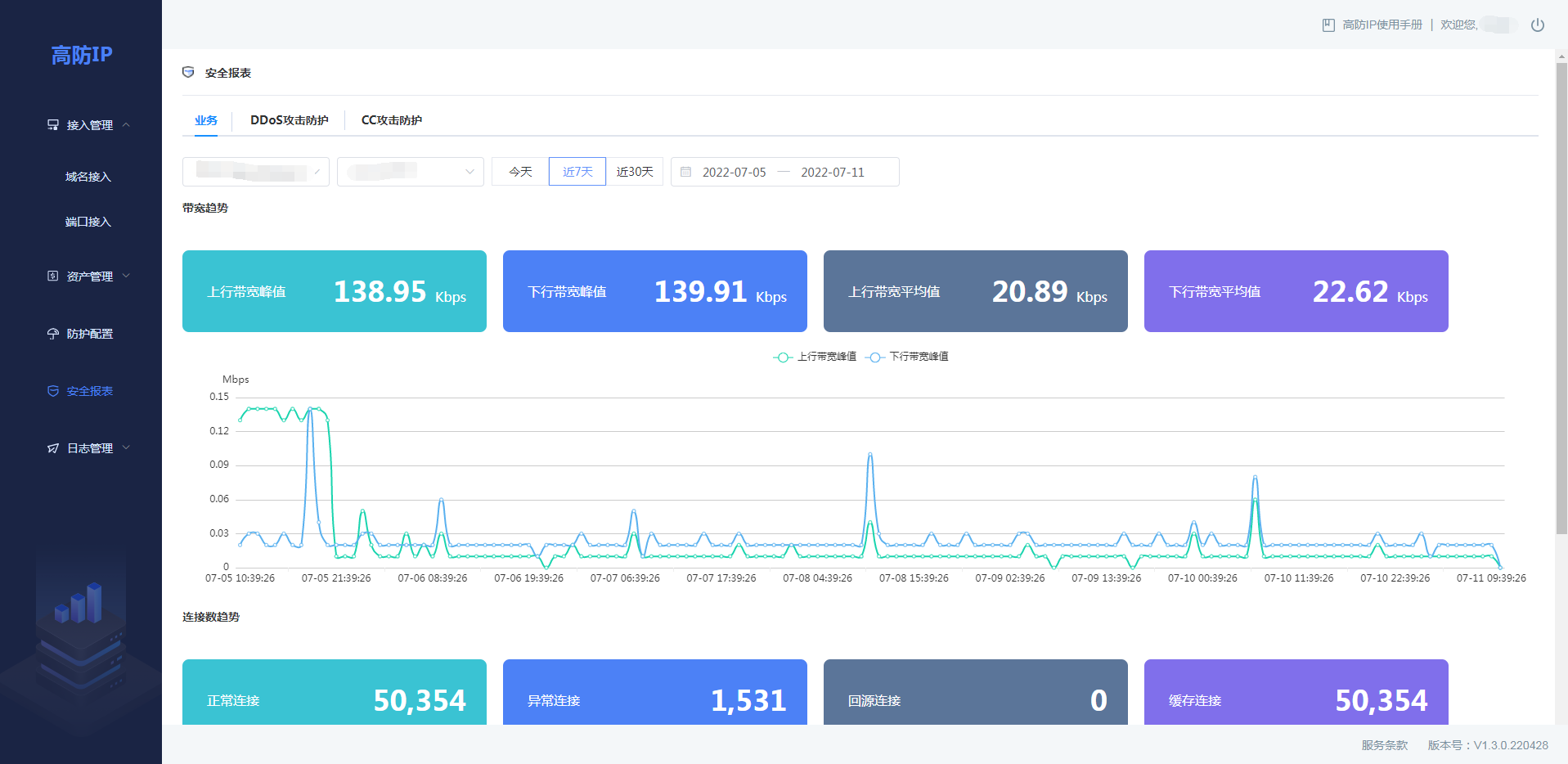Click the manual book icon
1568x764 pixels.
[1328, 25]
